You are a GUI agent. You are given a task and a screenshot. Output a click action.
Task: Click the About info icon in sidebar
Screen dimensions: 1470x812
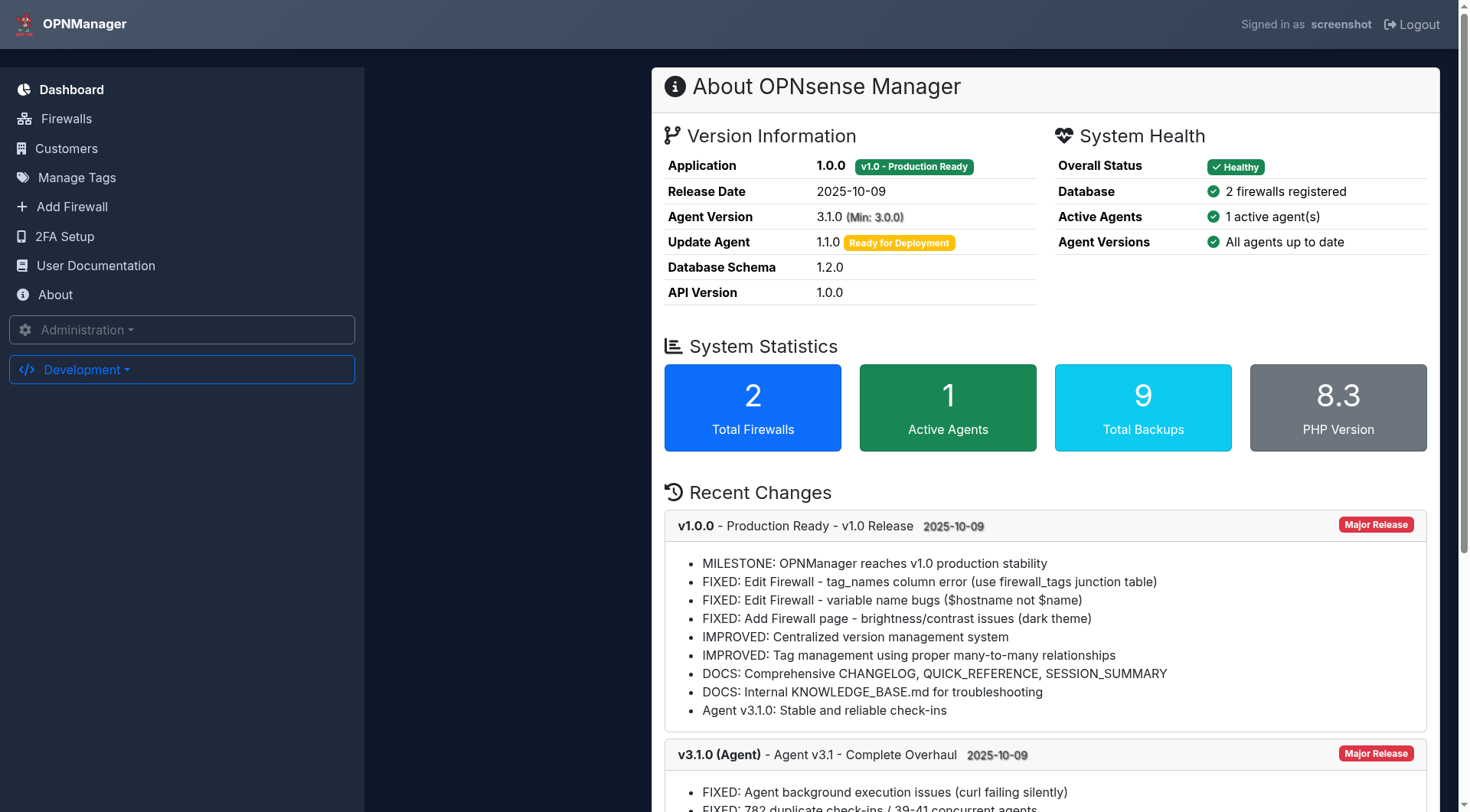click(x=23, y=295)
